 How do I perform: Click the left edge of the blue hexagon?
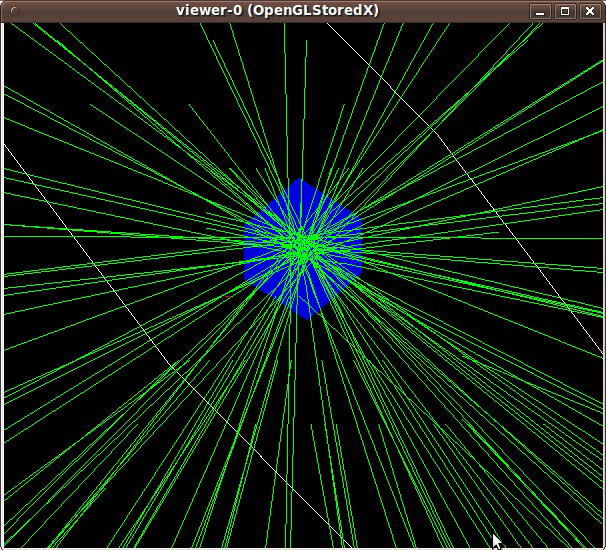[245, 250]
